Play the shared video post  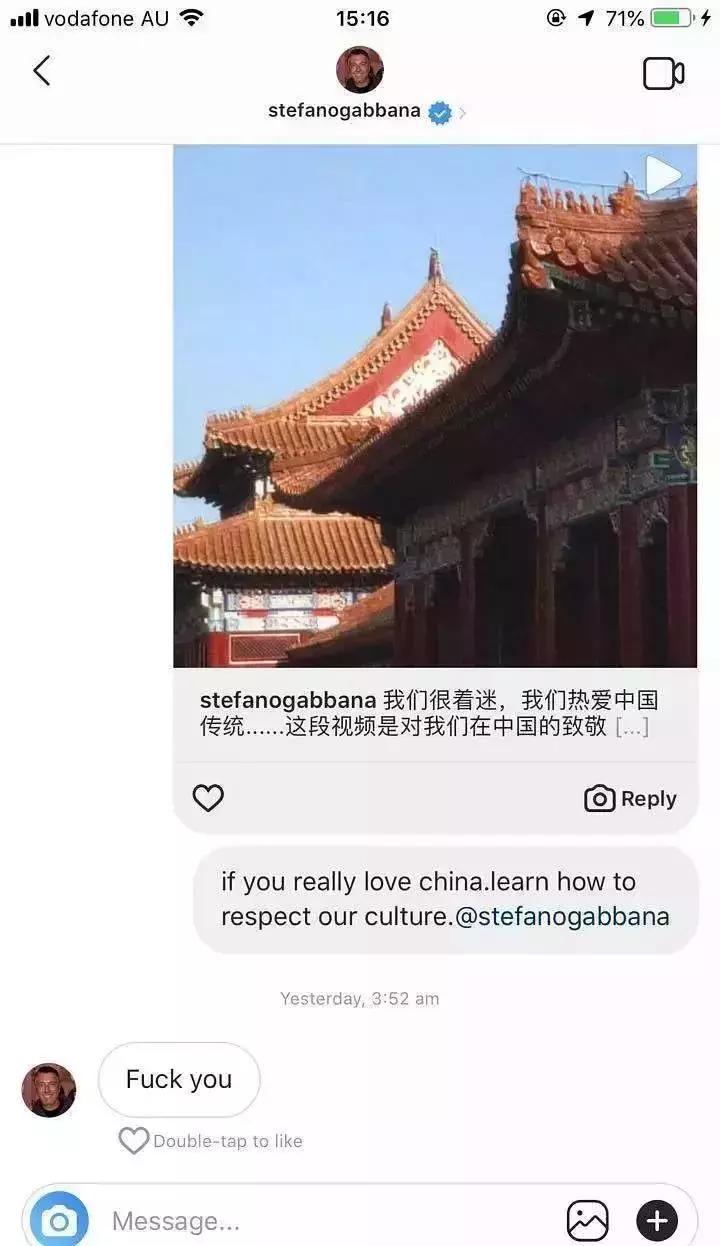pos(663,176)
